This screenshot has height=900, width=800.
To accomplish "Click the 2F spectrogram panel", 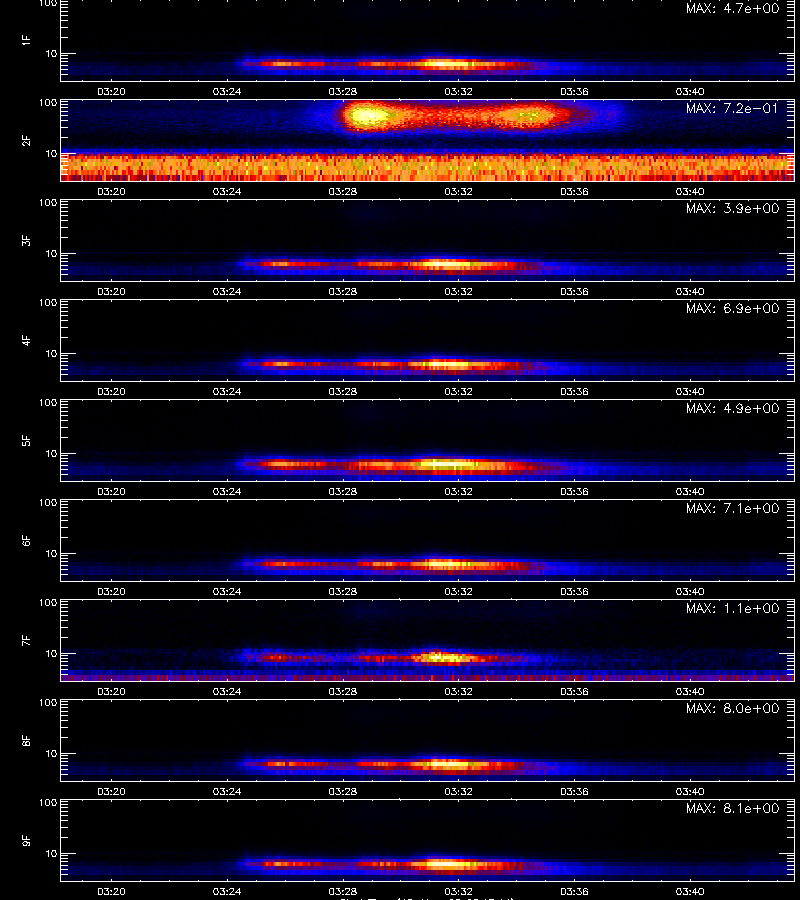I will pos(428,141).
